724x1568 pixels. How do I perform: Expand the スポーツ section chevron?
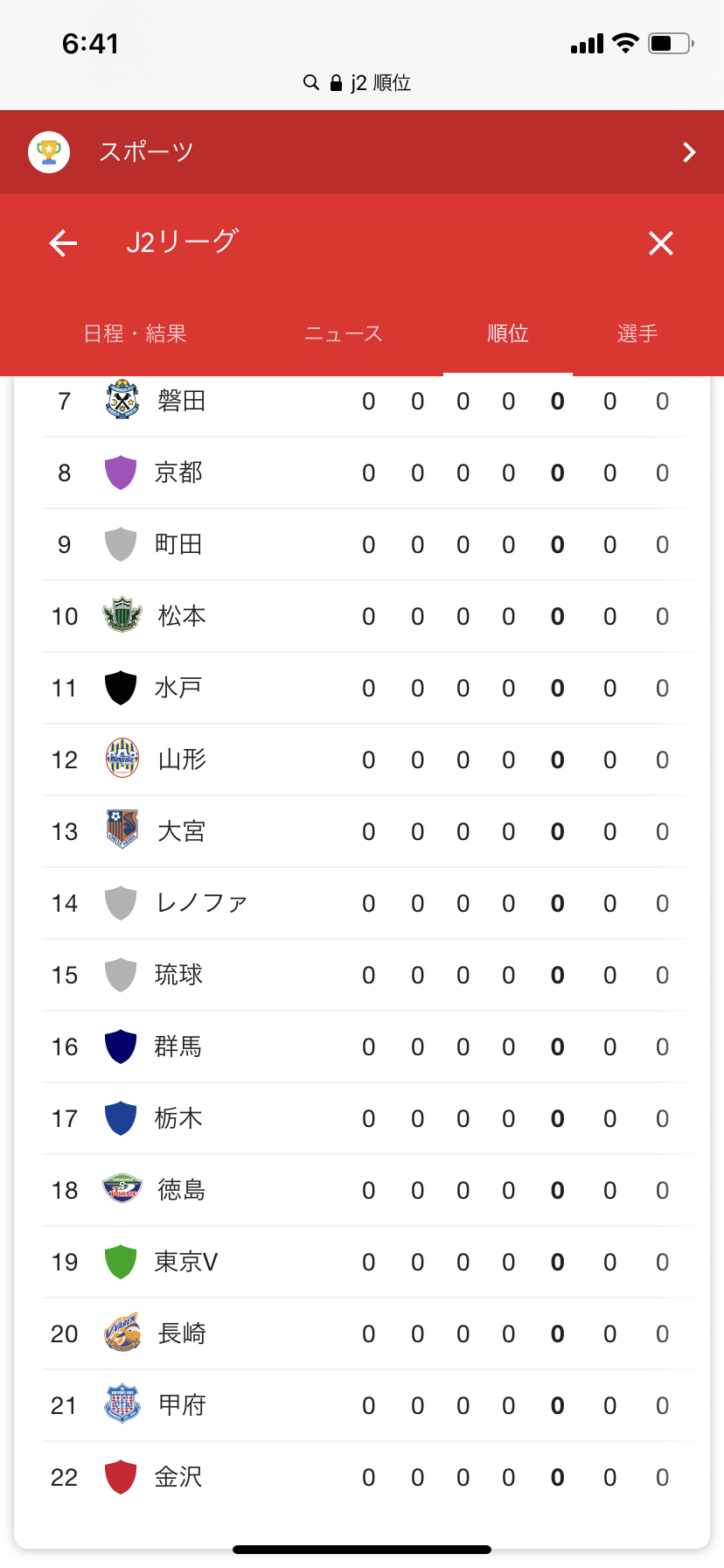(689, 152)
